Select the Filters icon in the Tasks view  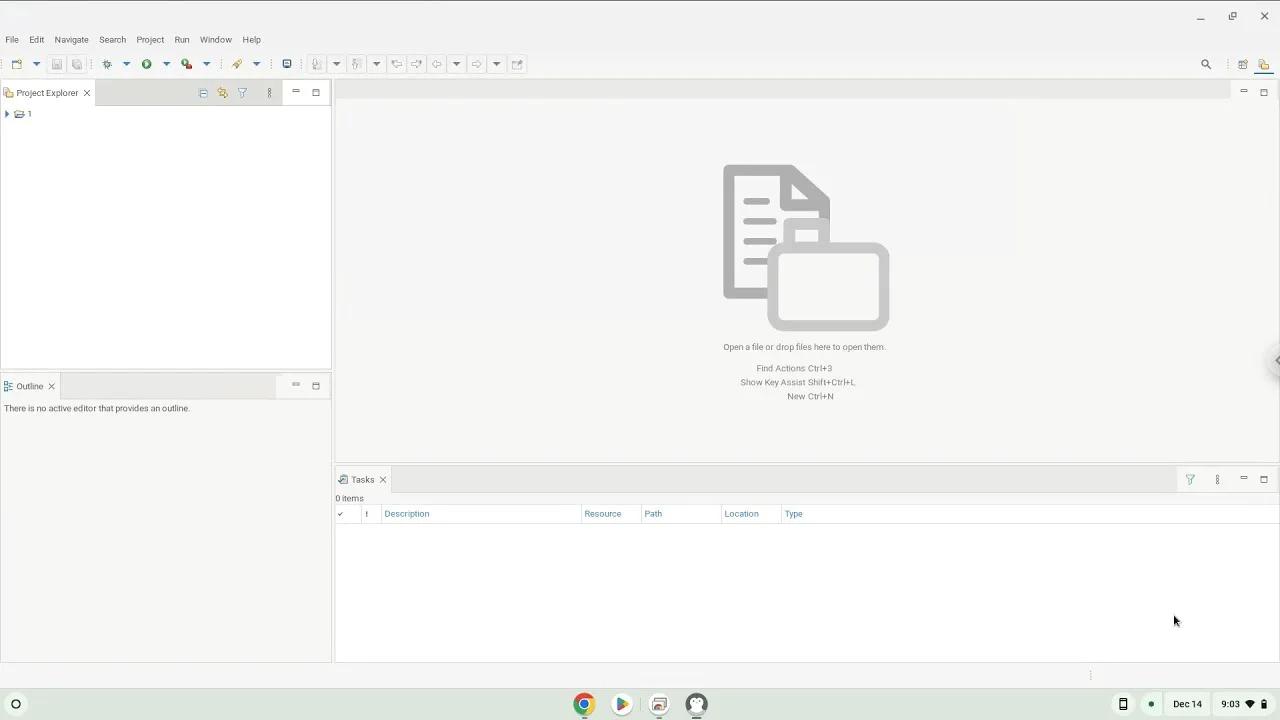point(1190,479)
